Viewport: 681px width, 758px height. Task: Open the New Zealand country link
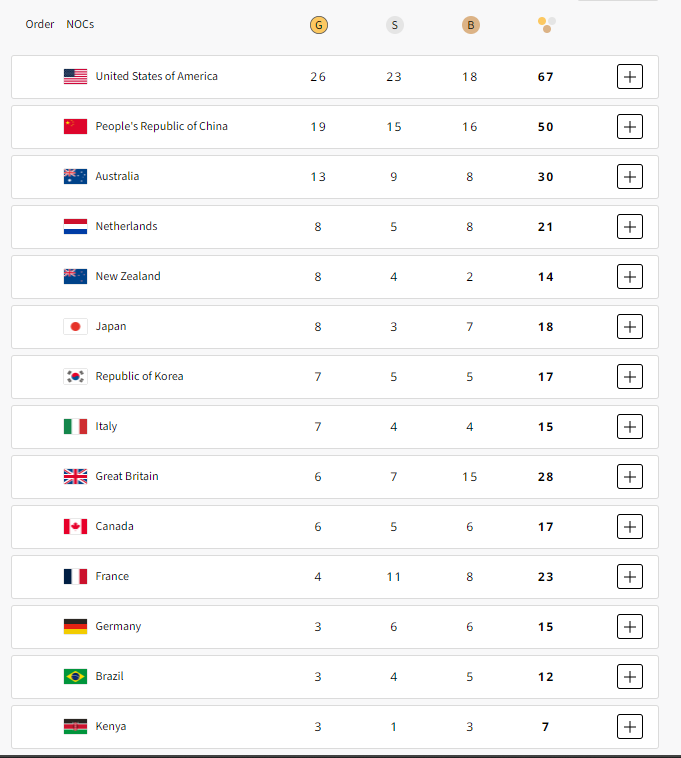click(128, 276)
